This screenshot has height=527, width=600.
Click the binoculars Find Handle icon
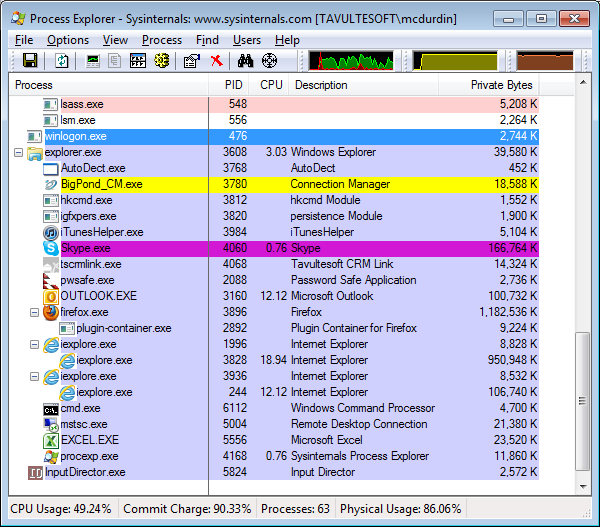(245, 60)
